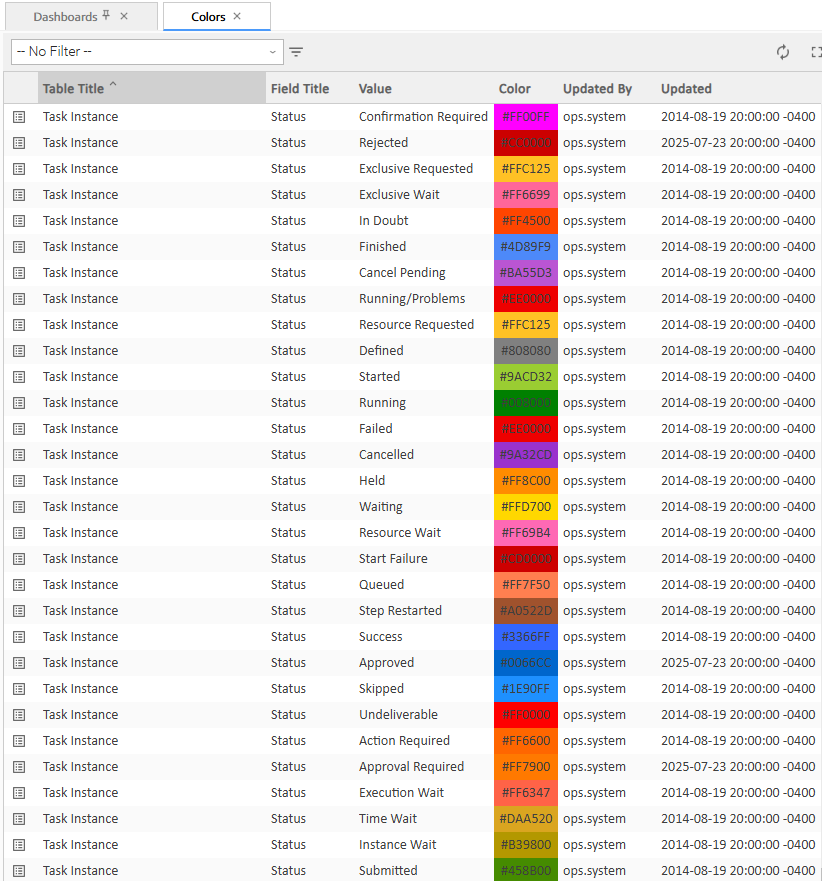
Task: Pin the Dashboards tab
Action: pyautogui.click(x=107, y=16)
